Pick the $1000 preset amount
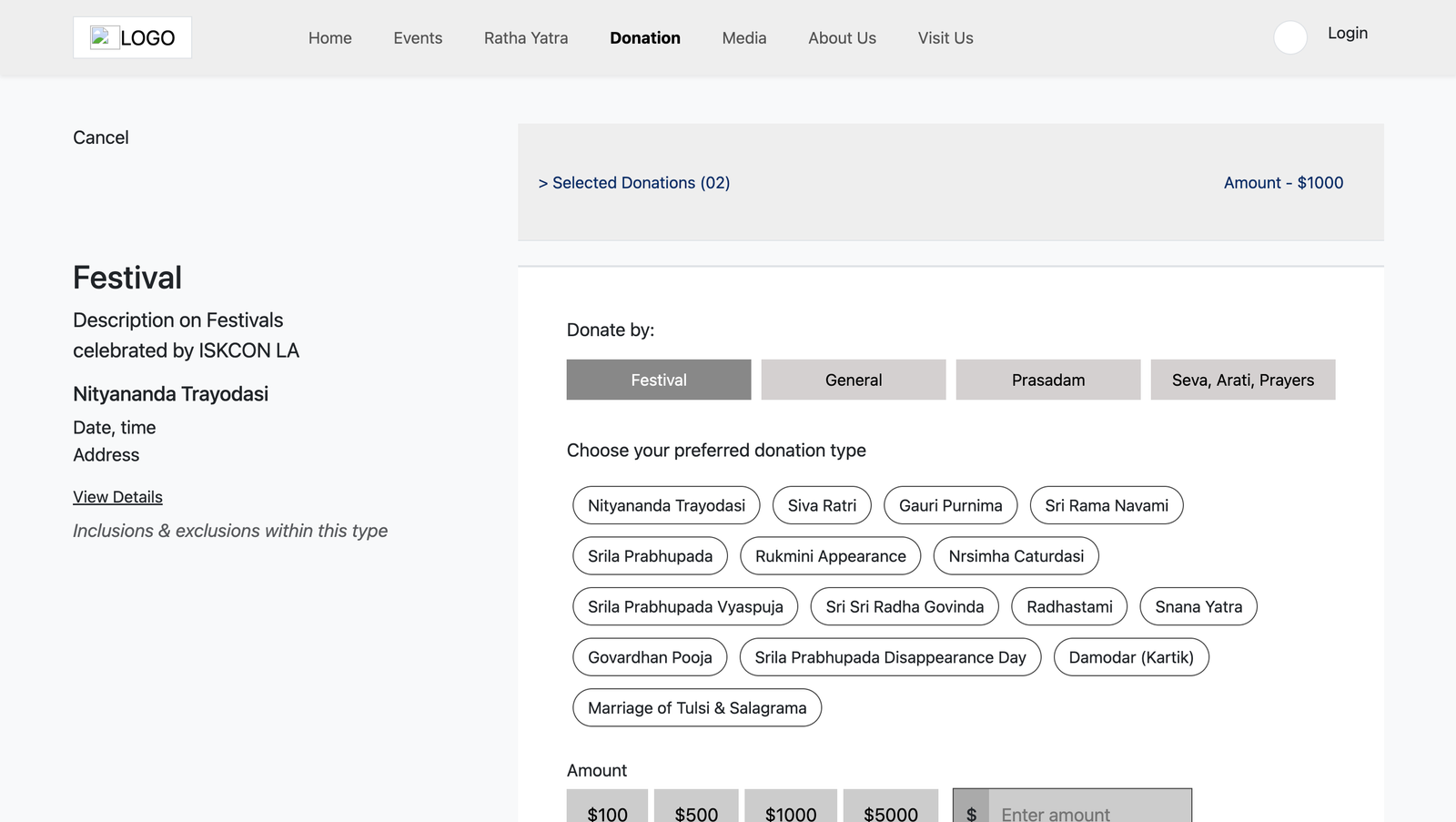 tap(790, 810)
